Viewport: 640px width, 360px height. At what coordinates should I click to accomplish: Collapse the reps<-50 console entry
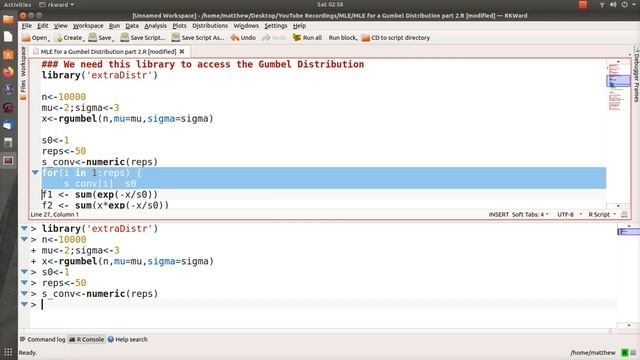[x=24, y=282]
